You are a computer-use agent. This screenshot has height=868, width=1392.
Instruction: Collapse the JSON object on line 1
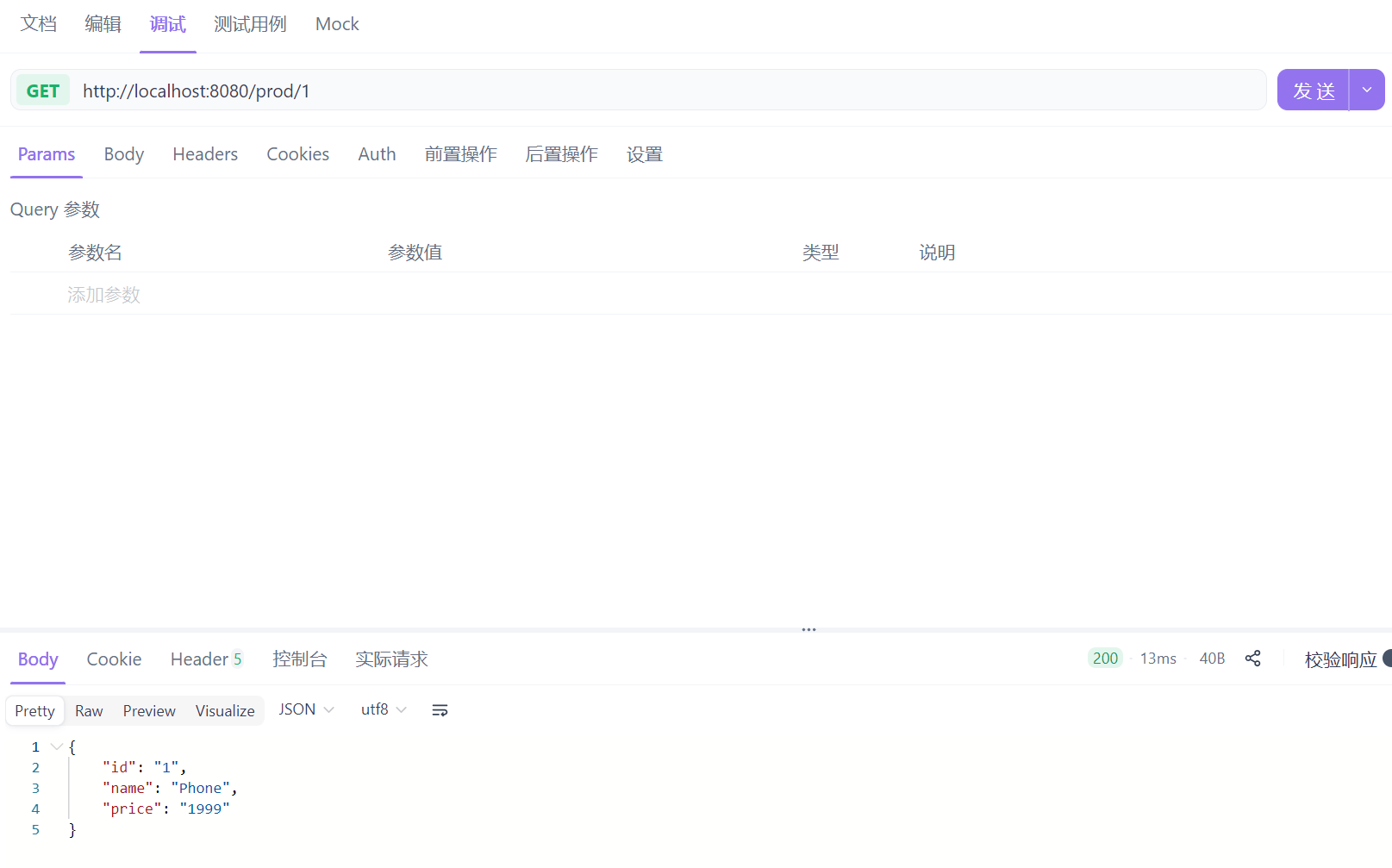click(x=57, y=746)
